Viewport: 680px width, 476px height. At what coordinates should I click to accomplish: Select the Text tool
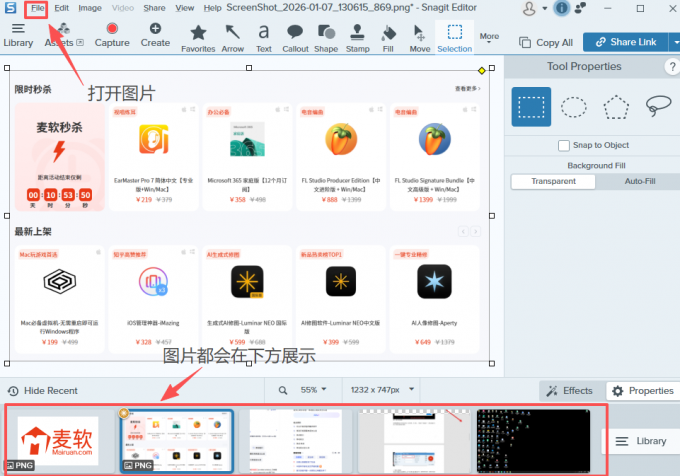[264, 39]
